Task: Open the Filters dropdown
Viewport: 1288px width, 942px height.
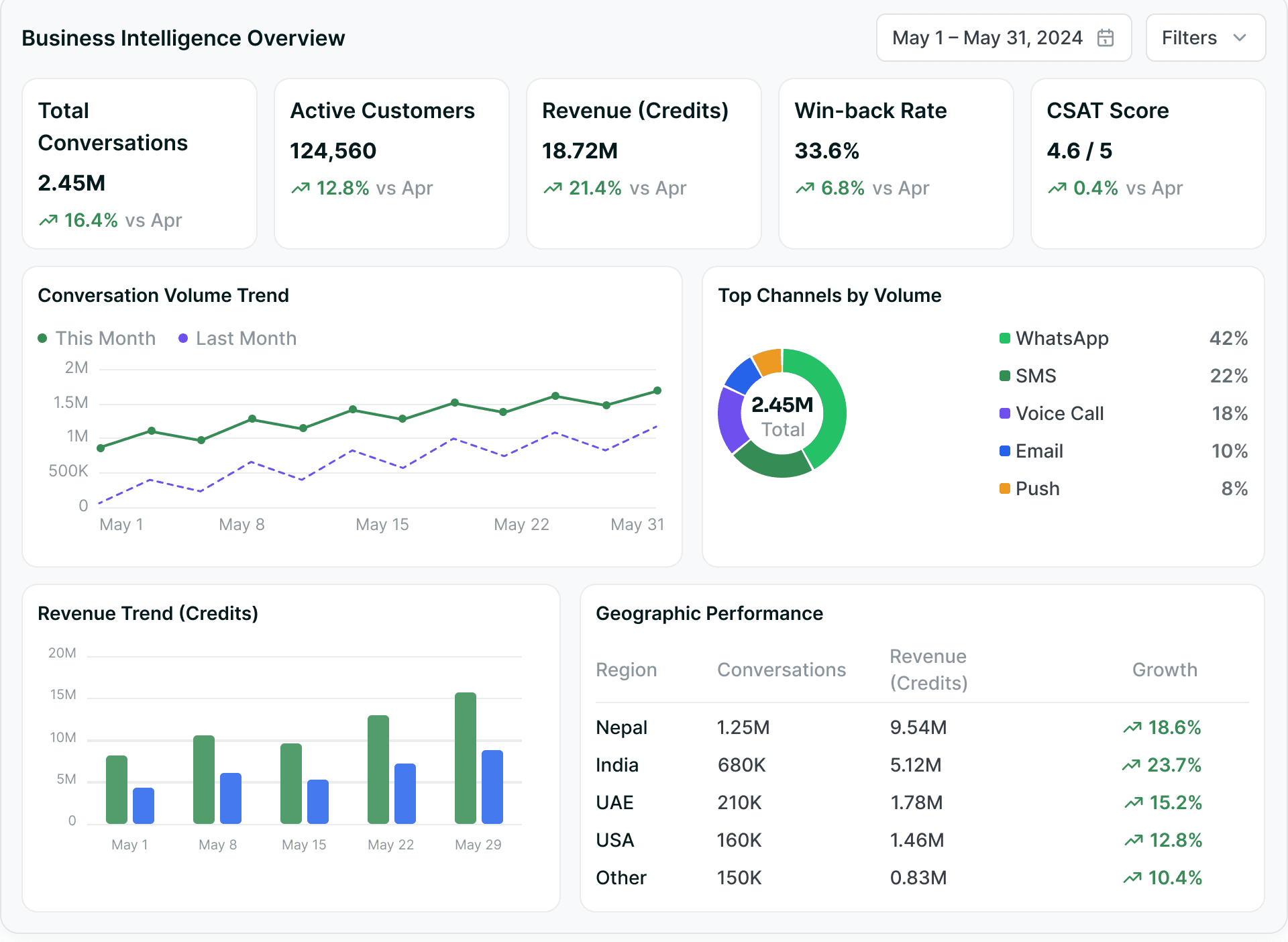Action: 1205,38
